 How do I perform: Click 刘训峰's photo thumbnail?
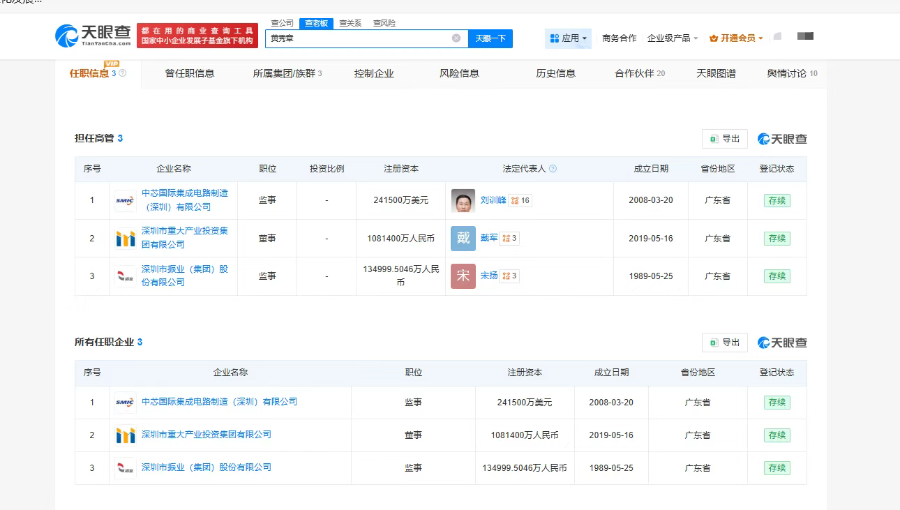pos(463,200)
